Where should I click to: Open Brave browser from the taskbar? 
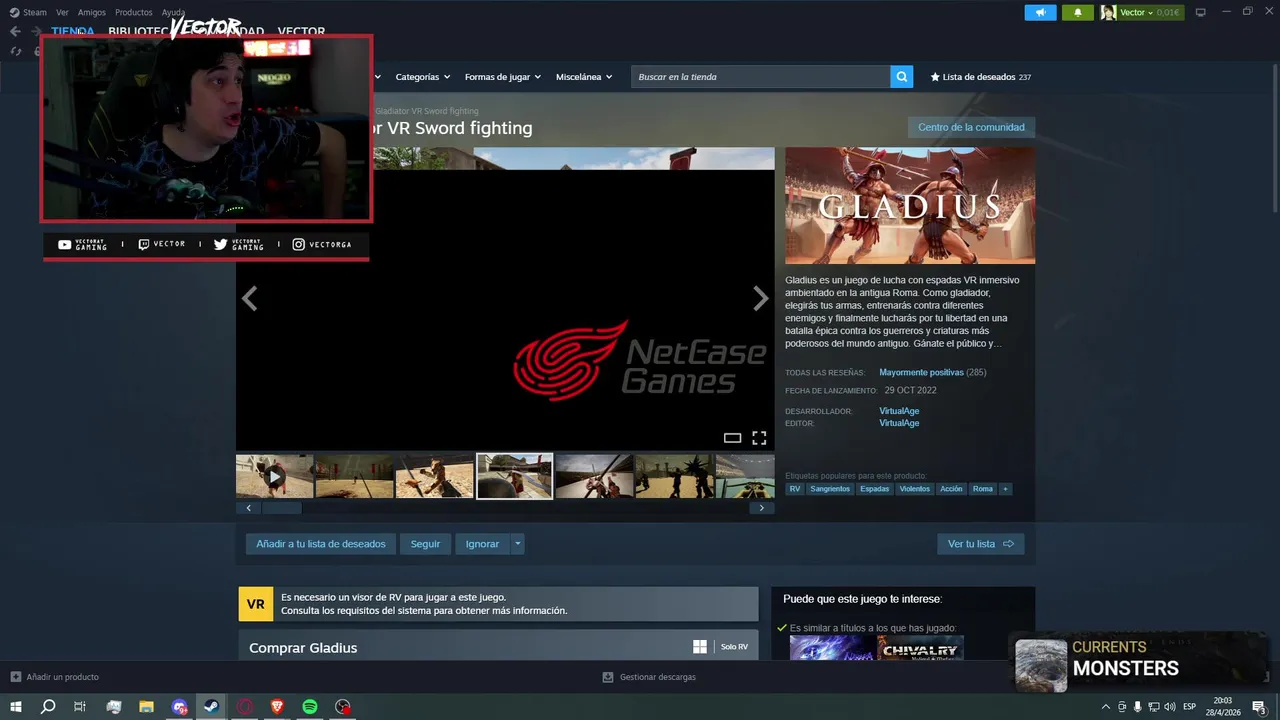277,707
